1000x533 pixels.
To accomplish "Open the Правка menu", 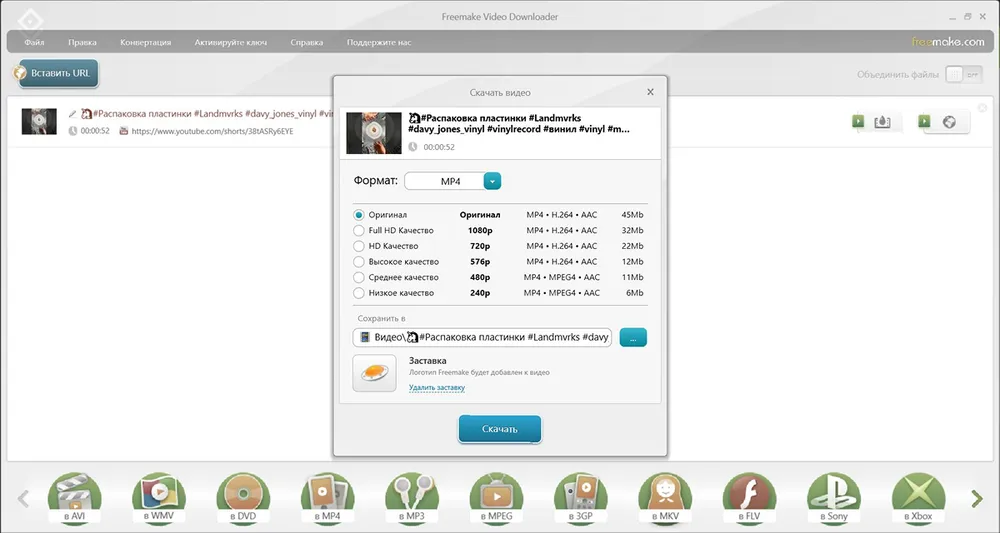I will click(82, 42).
